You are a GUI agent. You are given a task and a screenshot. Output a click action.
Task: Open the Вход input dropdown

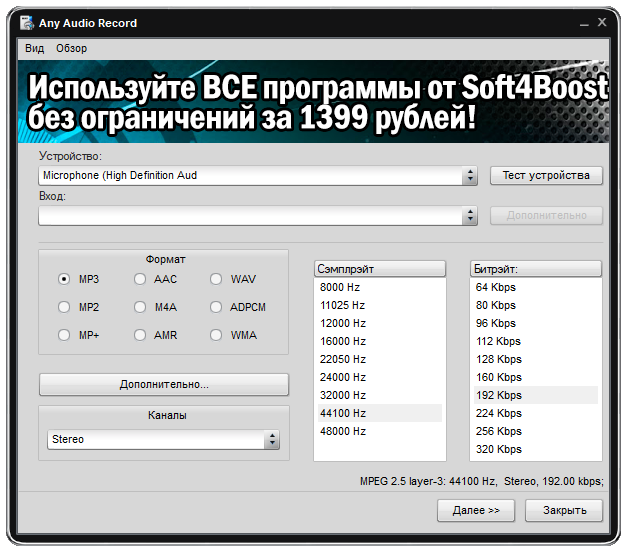click(257, 216)
